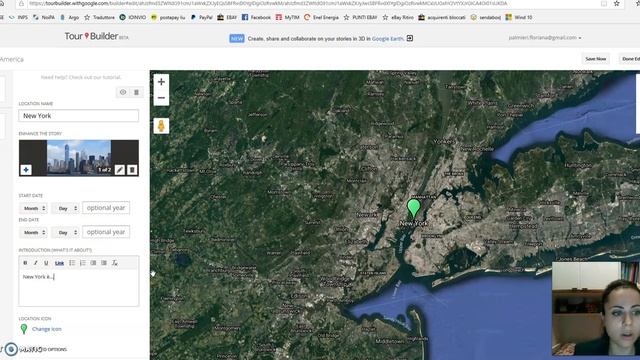Clear text formatting in introduction editor
This screenshot has height=360, width=640.
[115, 263]
